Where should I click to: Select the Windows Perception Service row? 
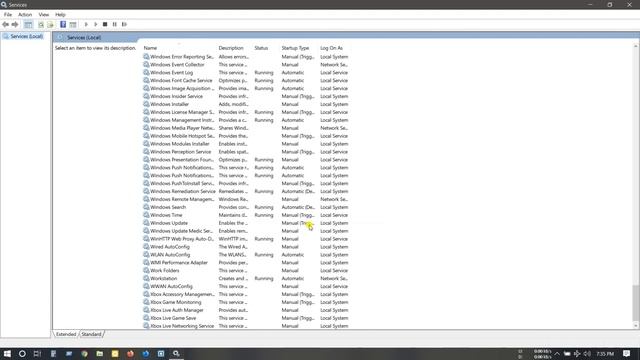[246, 152]
